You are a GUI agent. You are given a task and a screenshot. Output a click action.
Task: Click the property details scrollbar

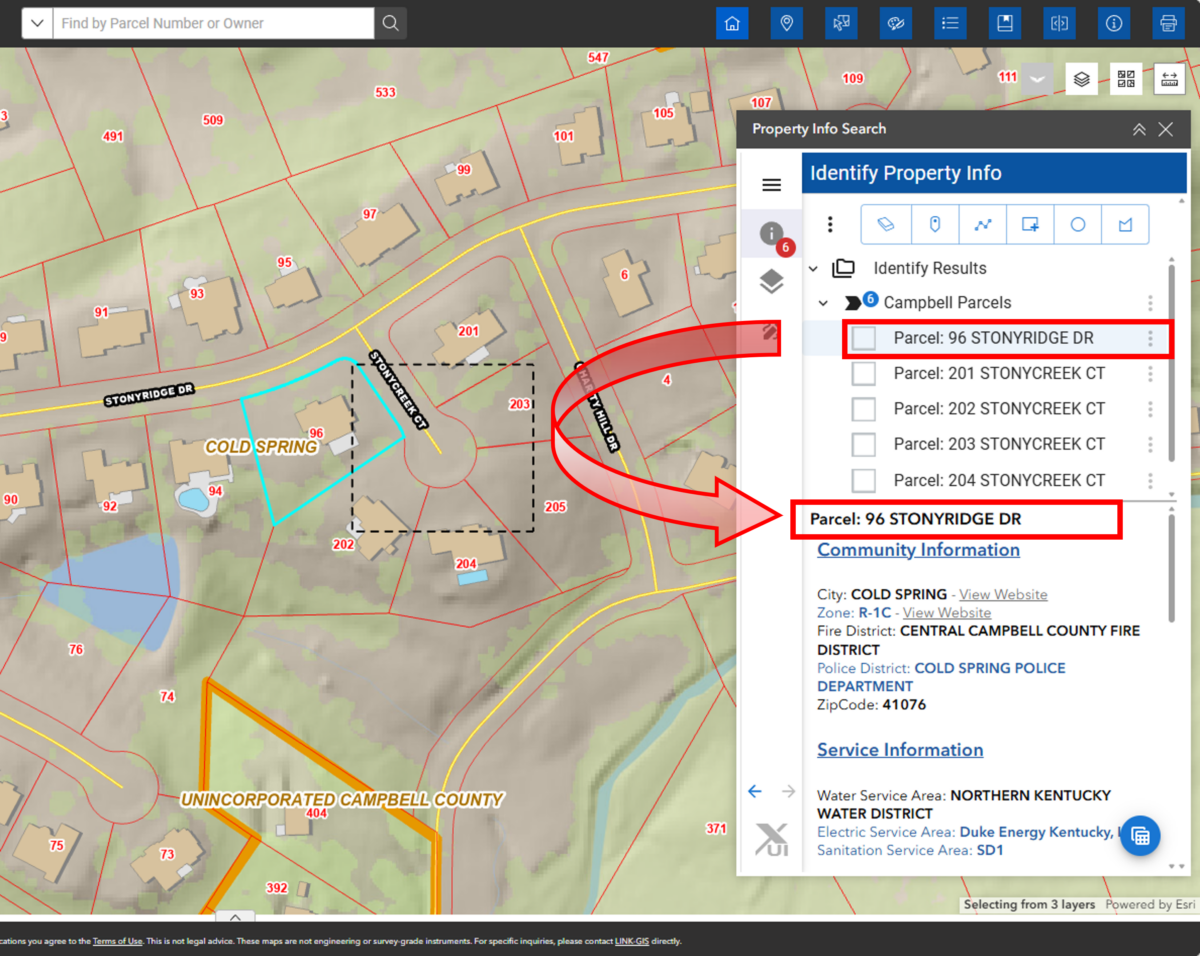click(x=1171, y=568)
